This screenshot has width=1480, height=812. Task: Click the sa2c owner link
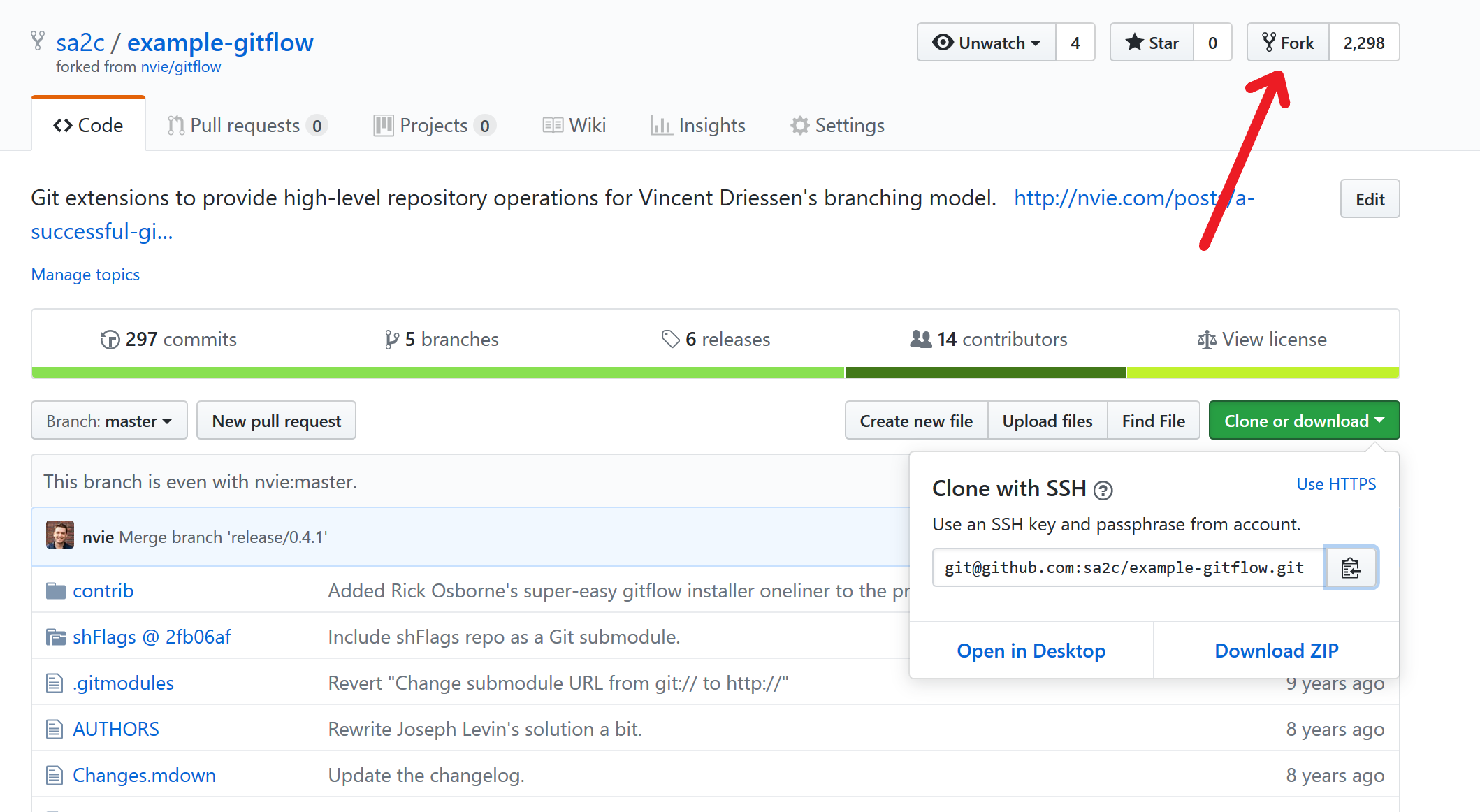80,43
